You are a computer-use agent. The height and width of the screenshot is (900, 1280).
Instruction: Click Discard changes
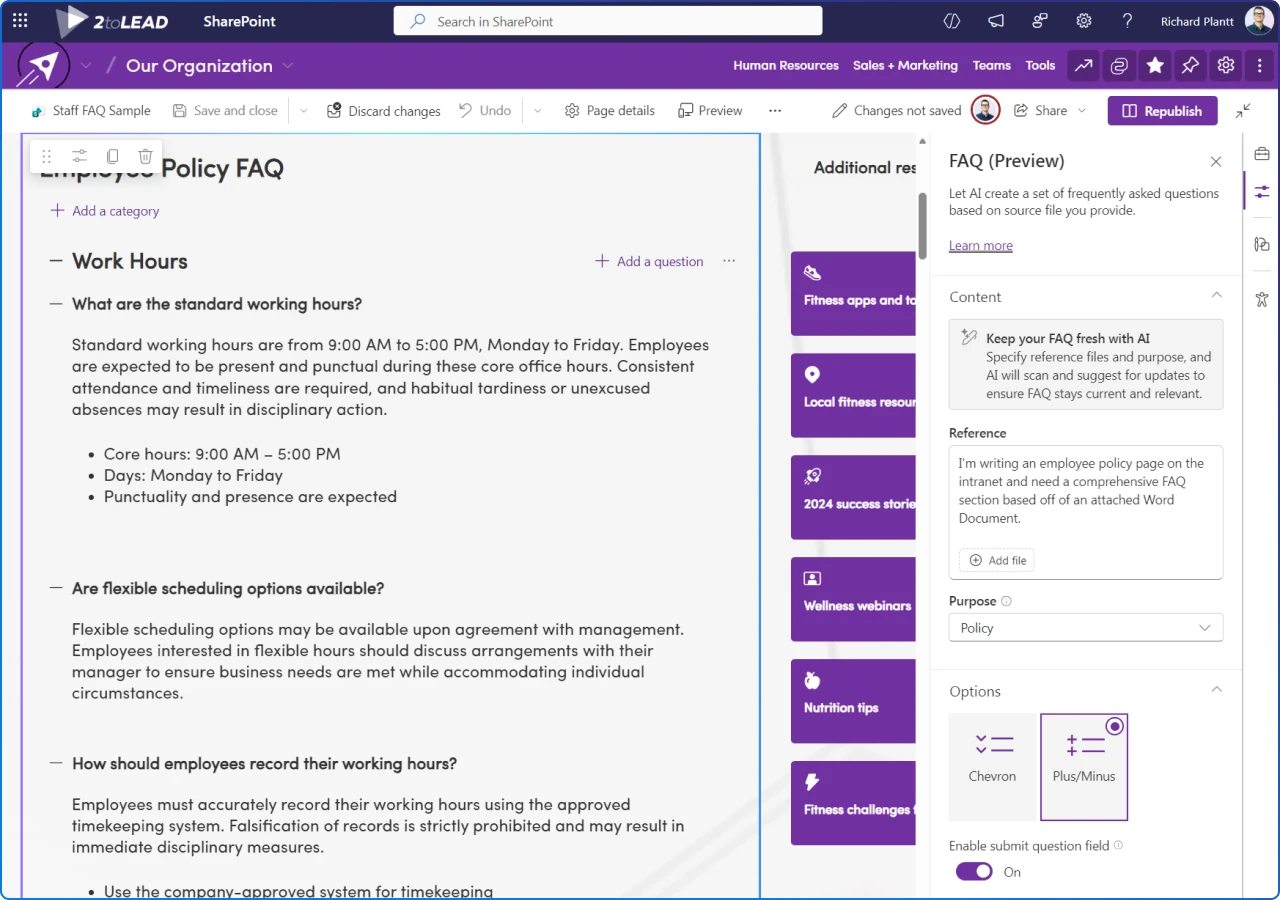click(x=383, y=111)
